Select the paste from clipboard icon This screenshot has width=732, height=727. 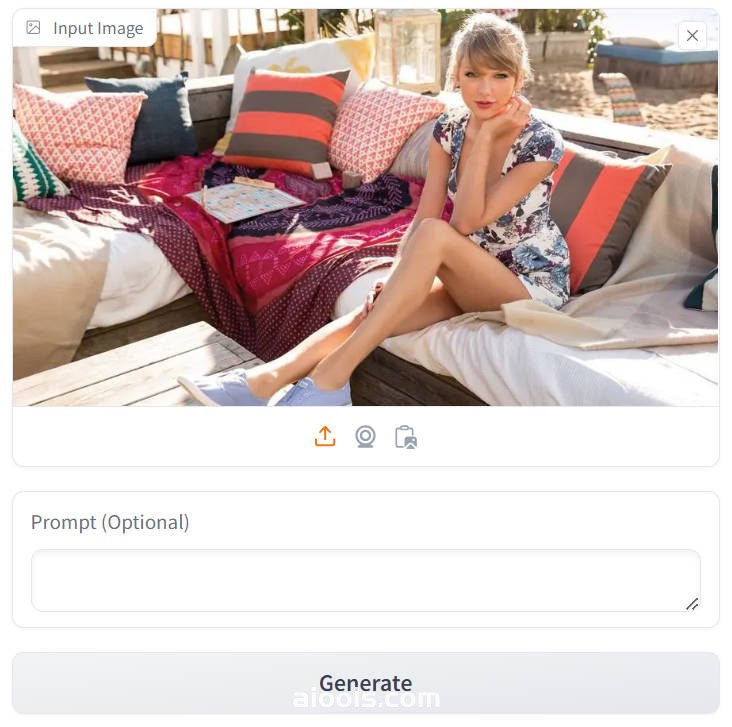[x=406, y=437]
